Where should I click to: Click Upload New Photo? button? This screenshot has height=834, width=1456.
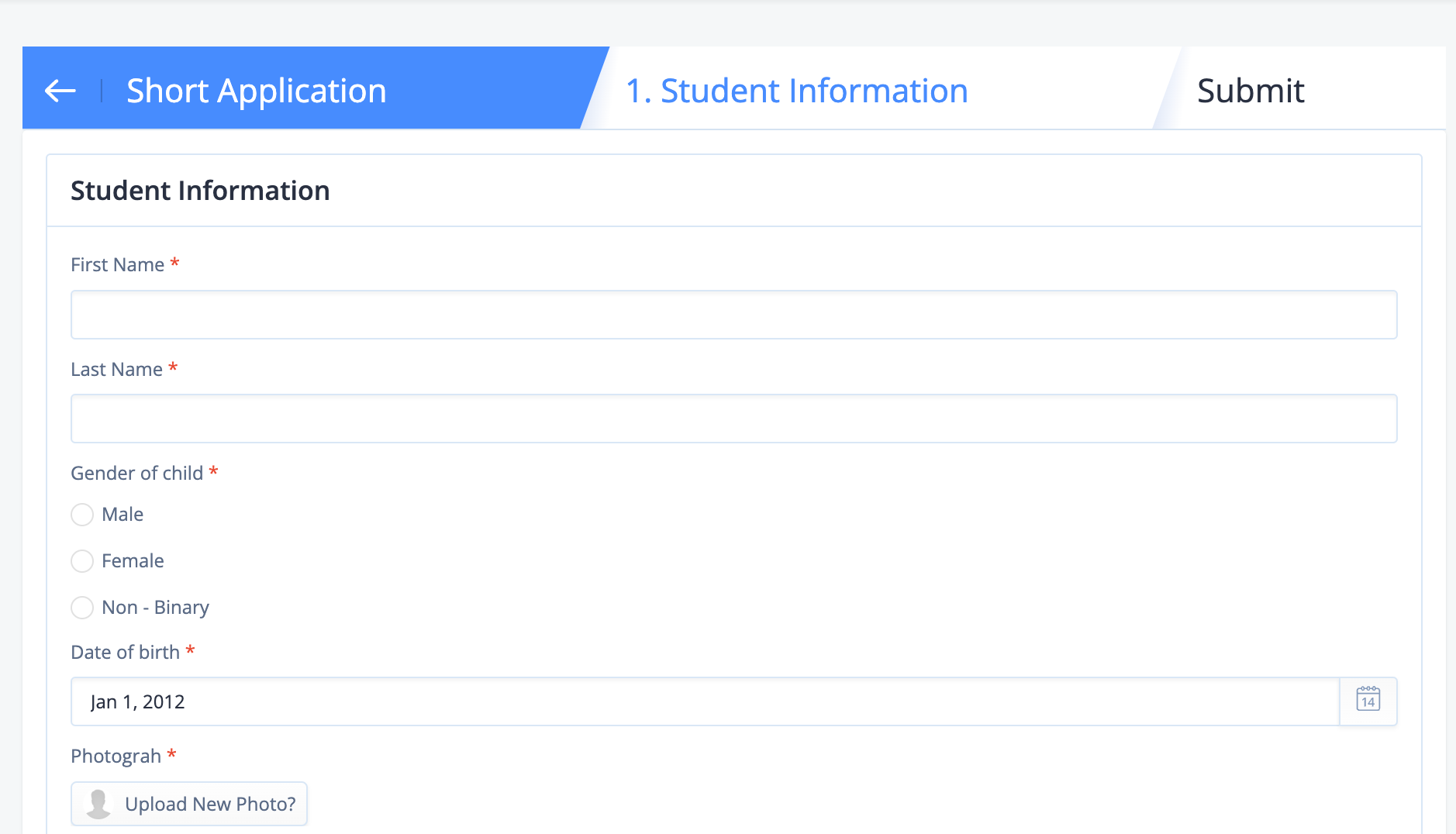click(189, 804)
